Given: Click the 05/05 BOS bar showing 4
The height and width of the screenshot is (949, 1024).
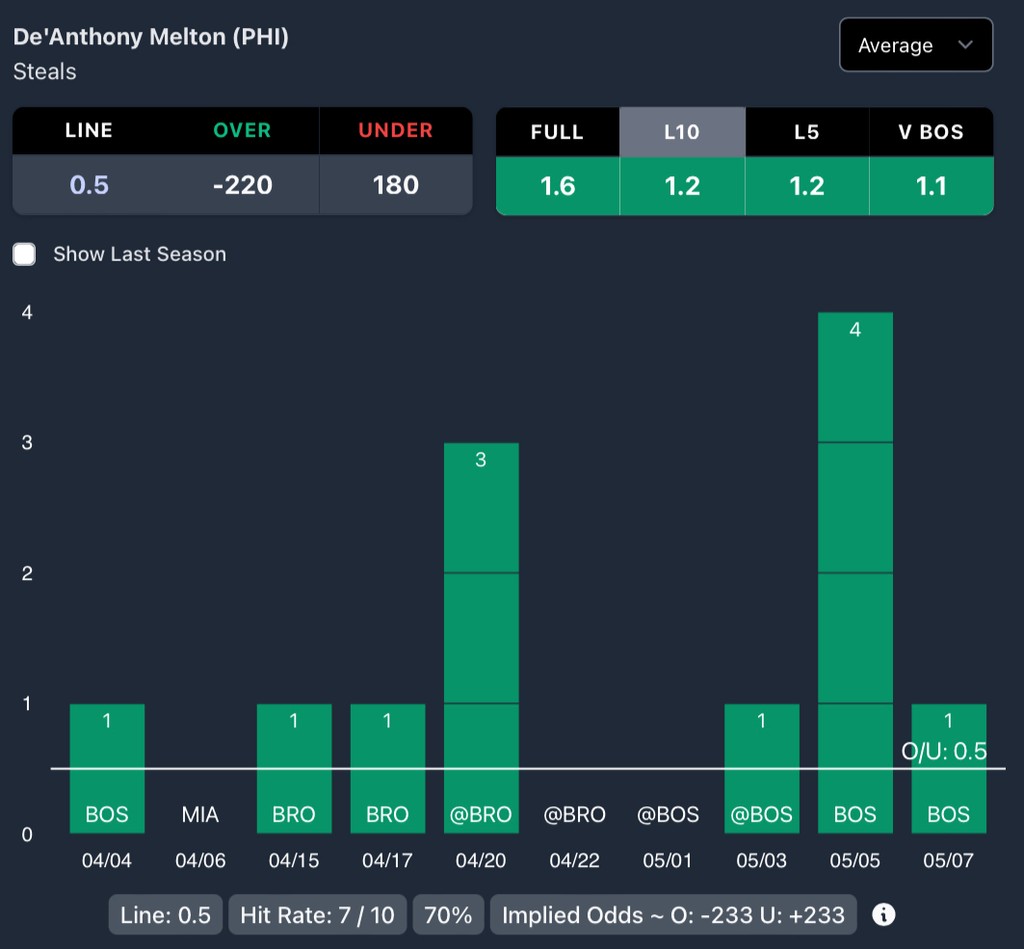Looking at the screenshot, I should (x=855, y=572).
